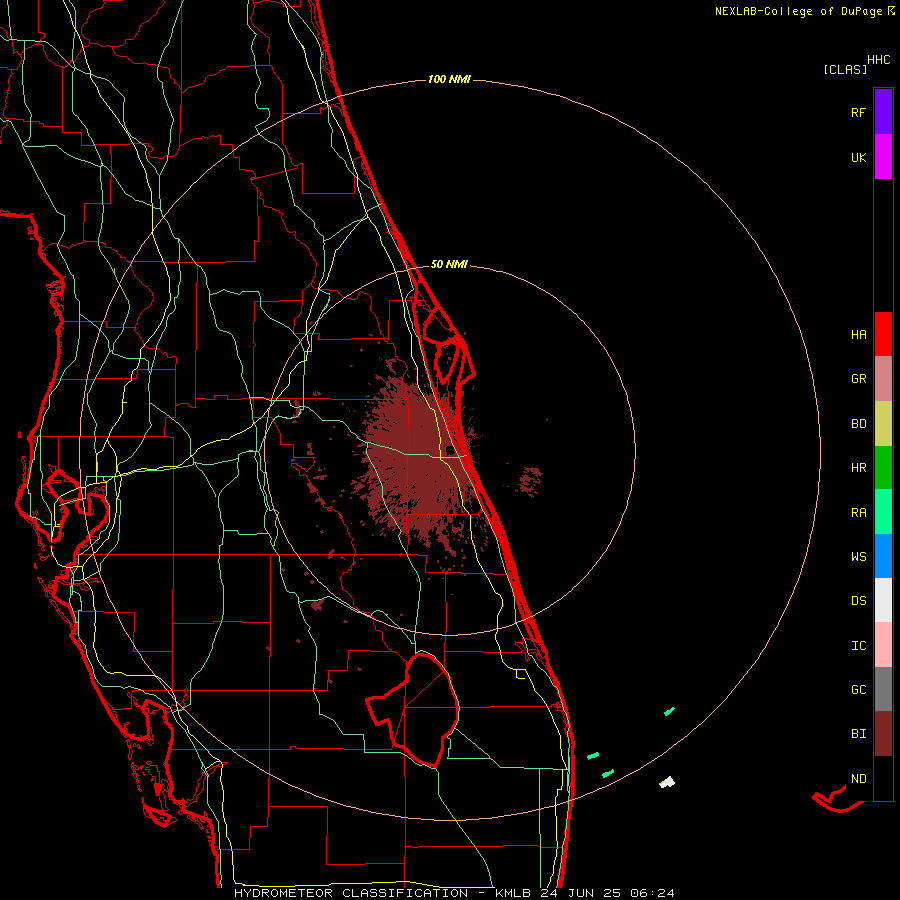Select the red HA legend swatch

(883, 334)
